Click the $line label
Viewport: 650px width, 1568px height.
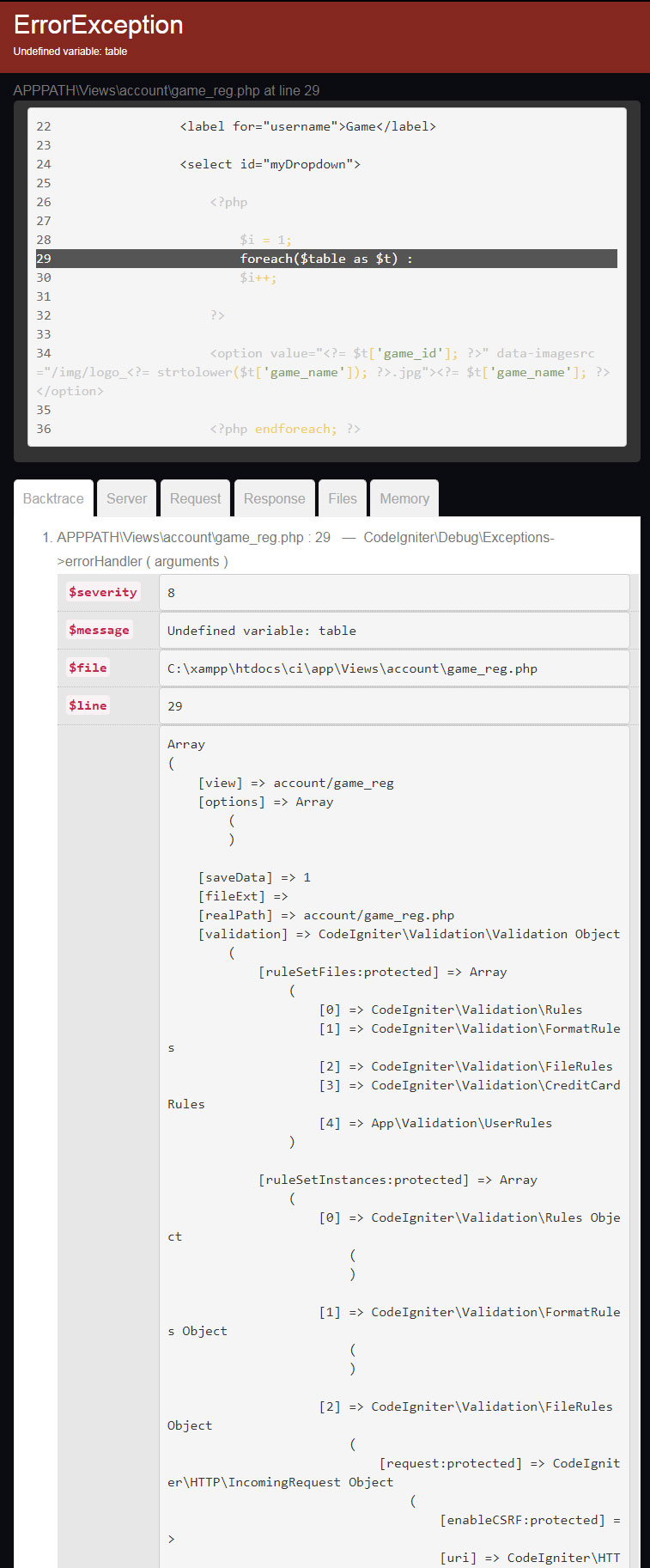click(x=88, y=705)
